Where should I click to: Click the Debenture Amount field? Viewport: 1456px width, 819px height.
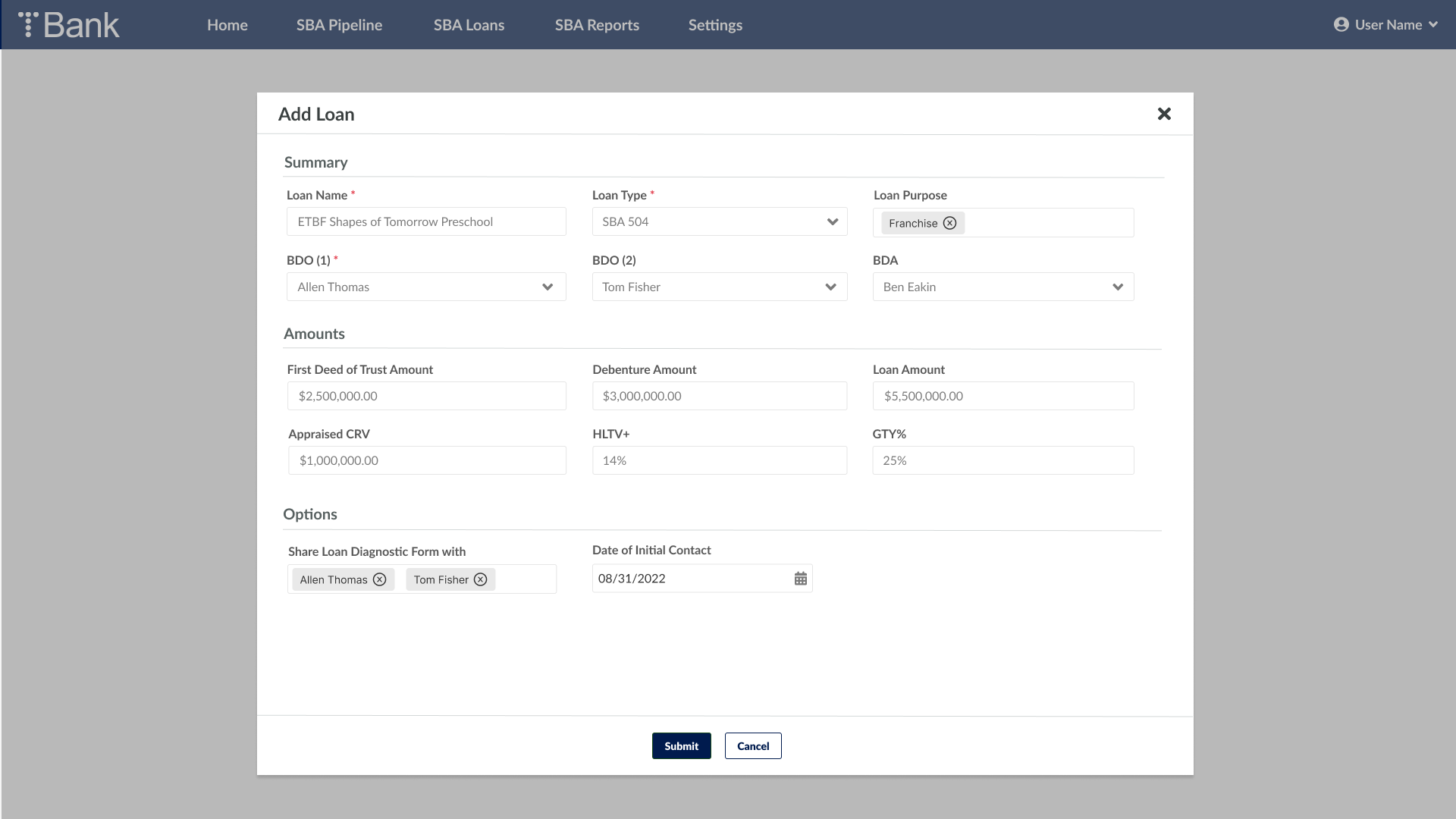tap(719, 396)
